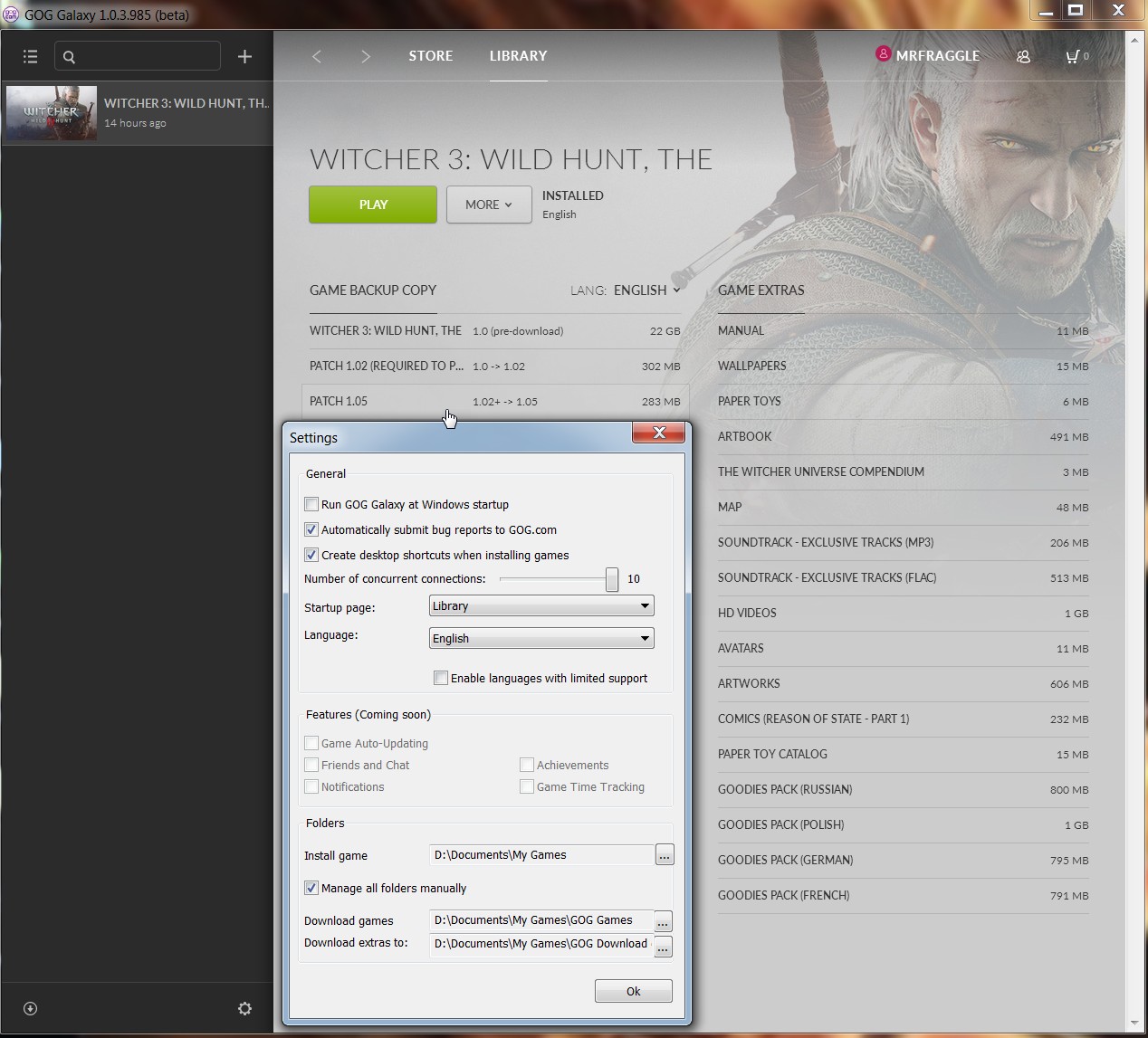Download the WALLPAPERS extra
This screenshot has height=1038, width=1148.
(x=904, y=367)
